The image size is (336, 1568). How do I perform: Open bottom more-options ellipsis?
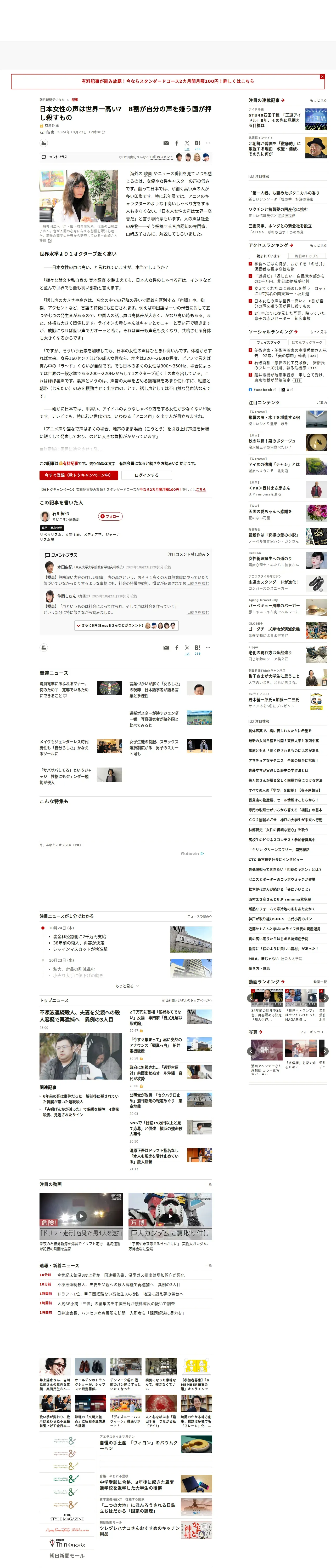pyautogui.click(x=208, y=648)
